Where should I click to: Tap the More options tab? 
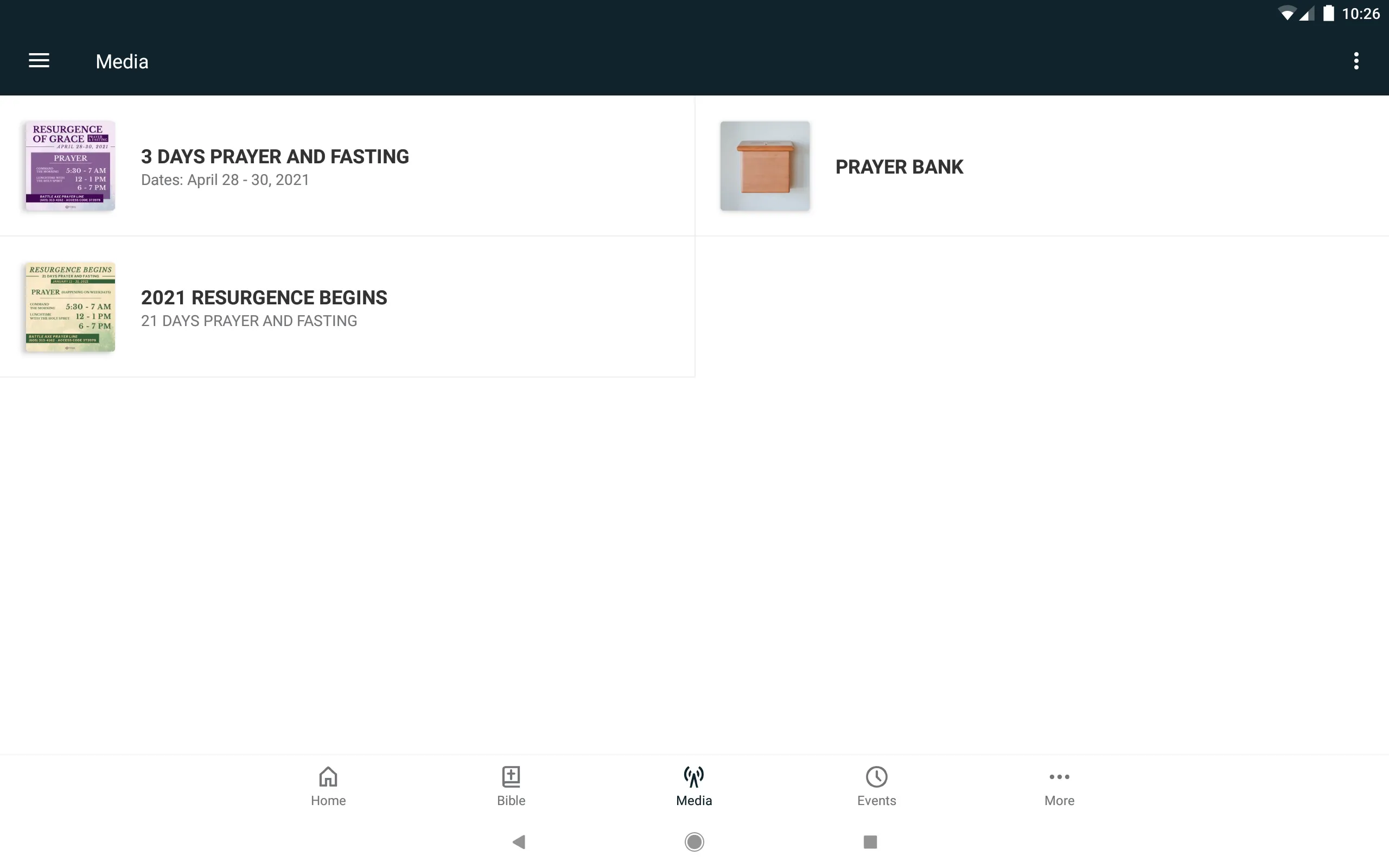[1059, 785]
